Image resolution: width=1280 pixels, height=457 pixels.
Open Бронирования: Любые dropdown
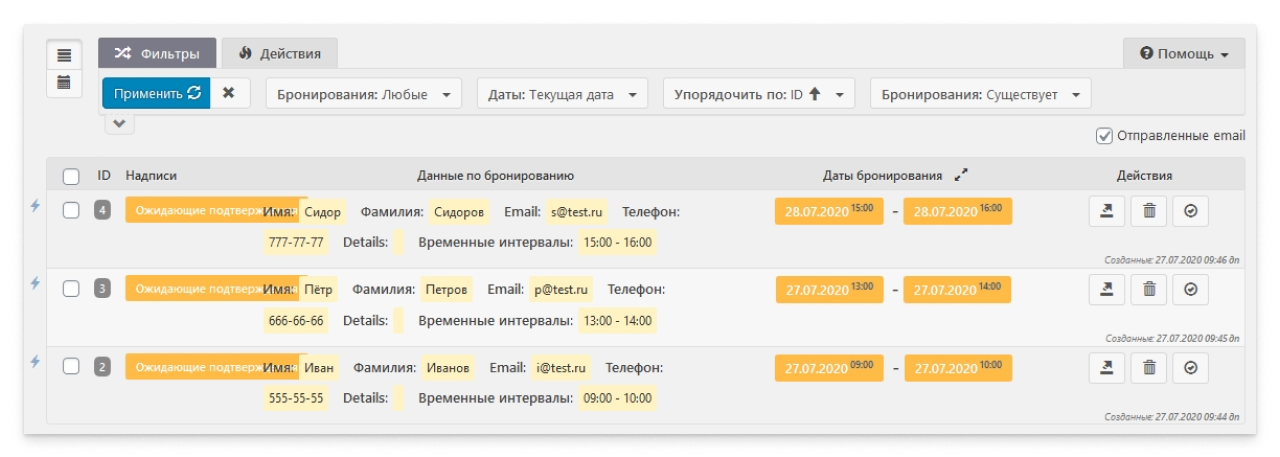[x=364, y=94]
